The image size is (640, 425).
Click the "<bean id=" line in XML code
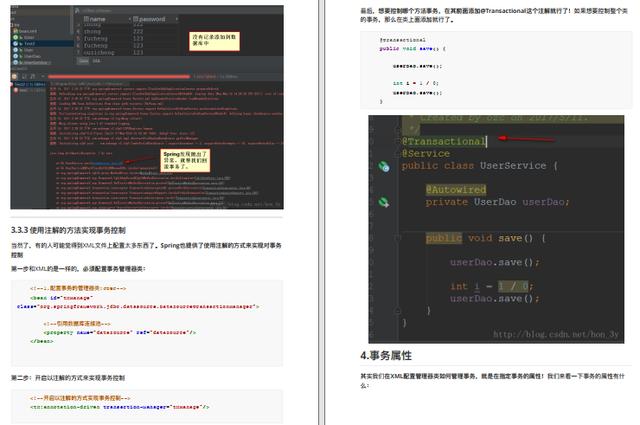(62, 298)
